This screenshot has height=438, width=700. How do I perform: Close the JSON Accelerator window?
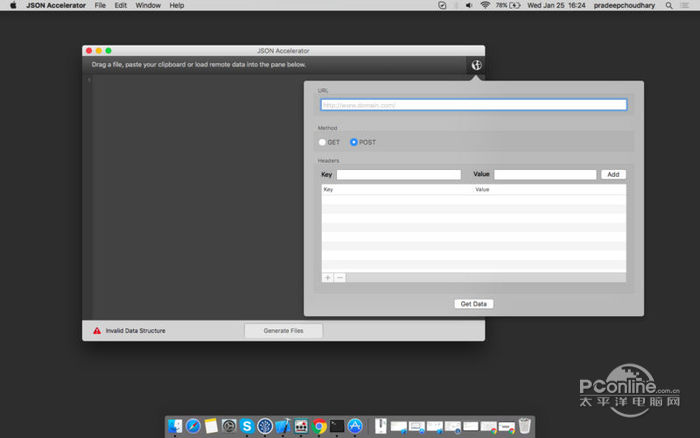pyautogui.click(x=89, y=50)
